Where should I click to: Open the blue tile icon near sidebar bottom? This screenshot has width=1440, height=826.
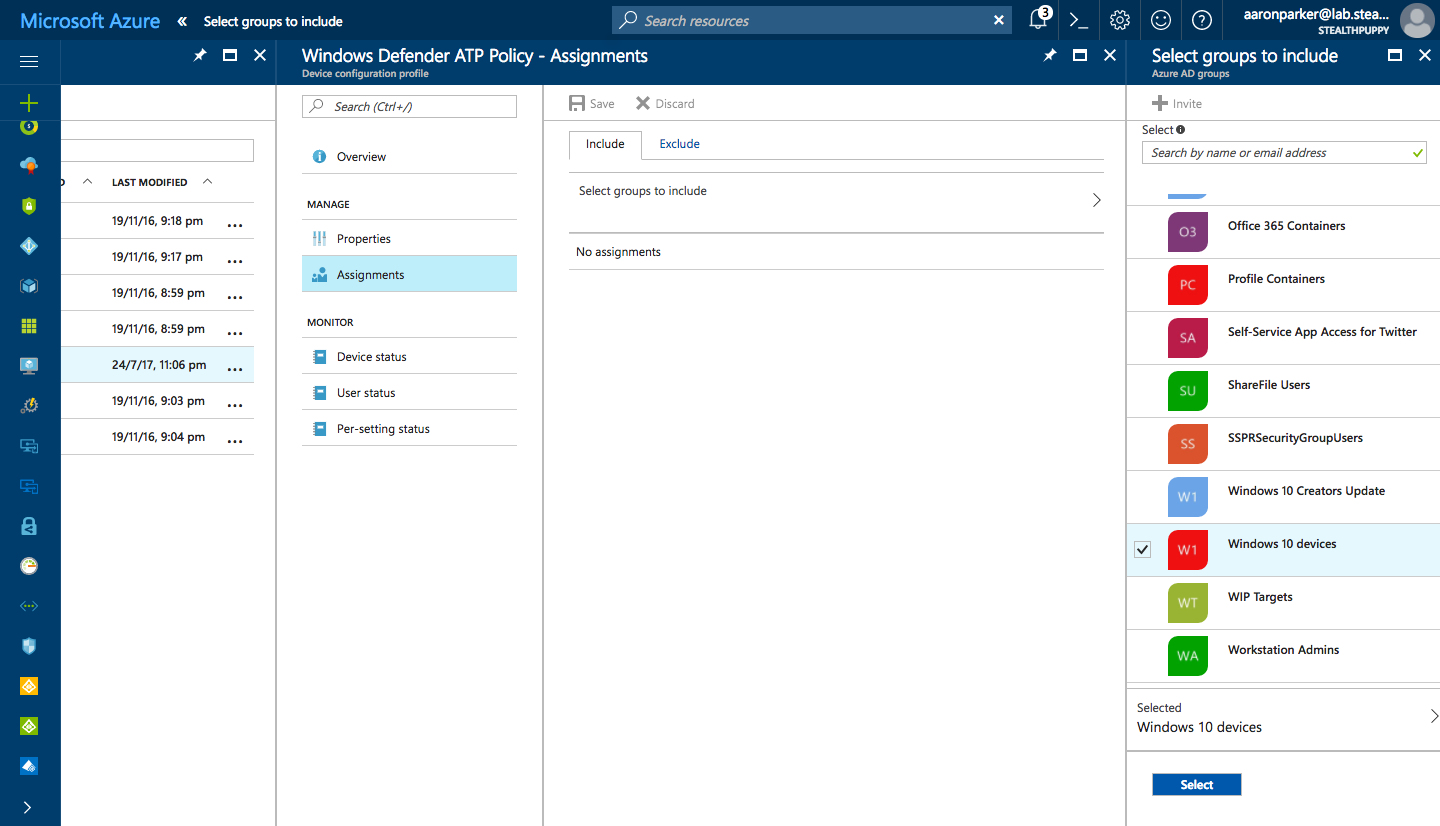click(29, 766)
